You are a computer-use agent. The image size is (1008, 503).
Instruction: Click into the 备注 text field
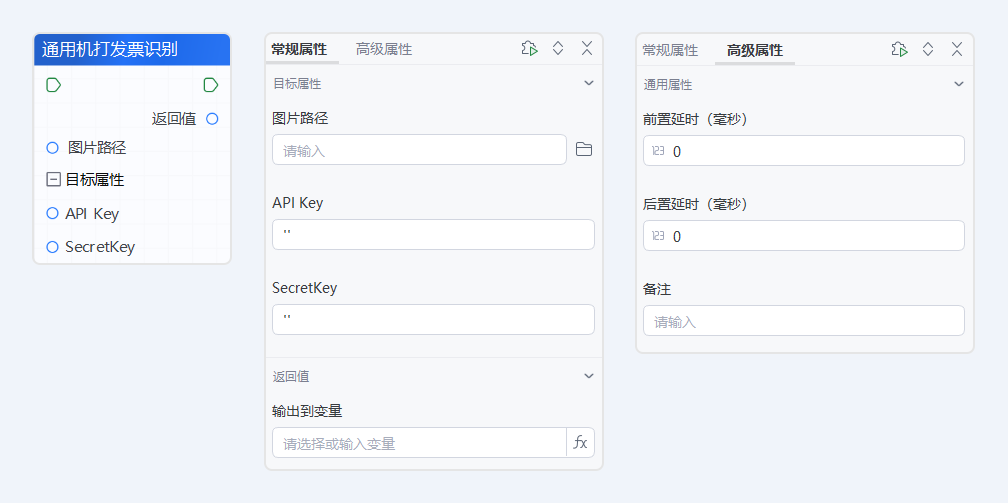point(804,321)
